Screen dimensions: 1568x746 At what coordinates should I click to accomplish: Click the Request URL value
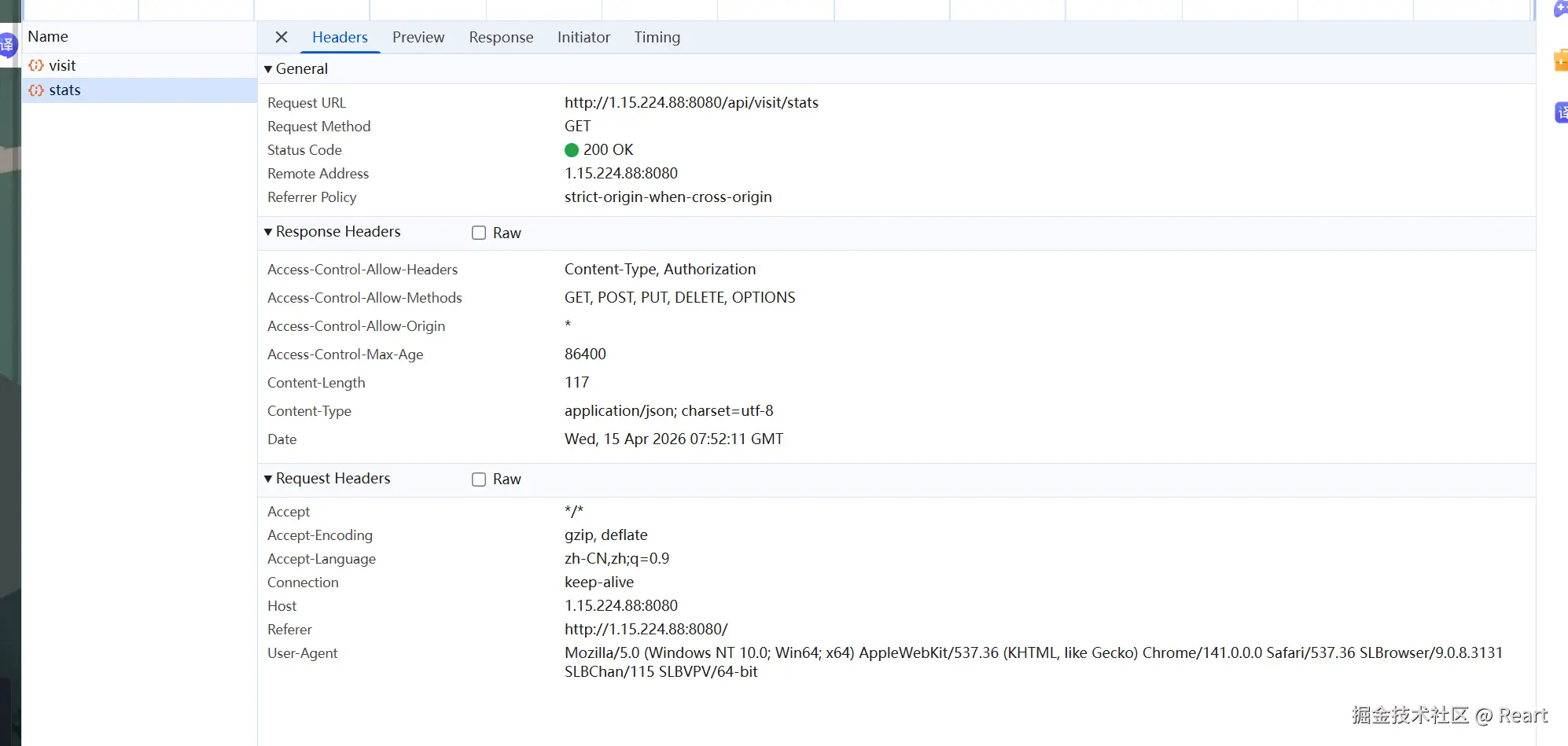click(691, 103)
